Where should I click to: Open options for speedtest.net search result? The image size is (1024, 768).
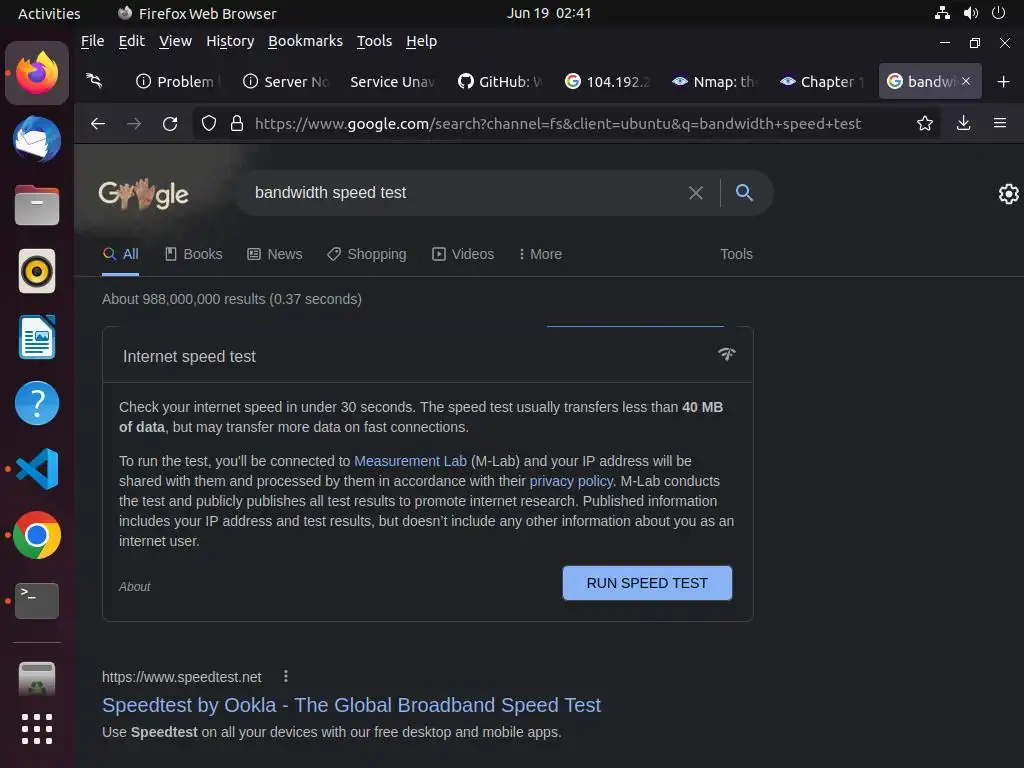285,677
